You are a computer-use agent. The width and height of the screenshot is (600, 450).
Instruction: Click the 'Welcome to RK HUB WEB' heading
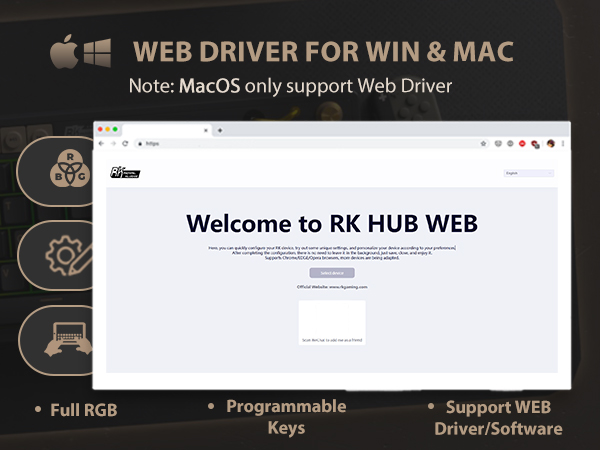pyautogui.click(x=332, y=223)
